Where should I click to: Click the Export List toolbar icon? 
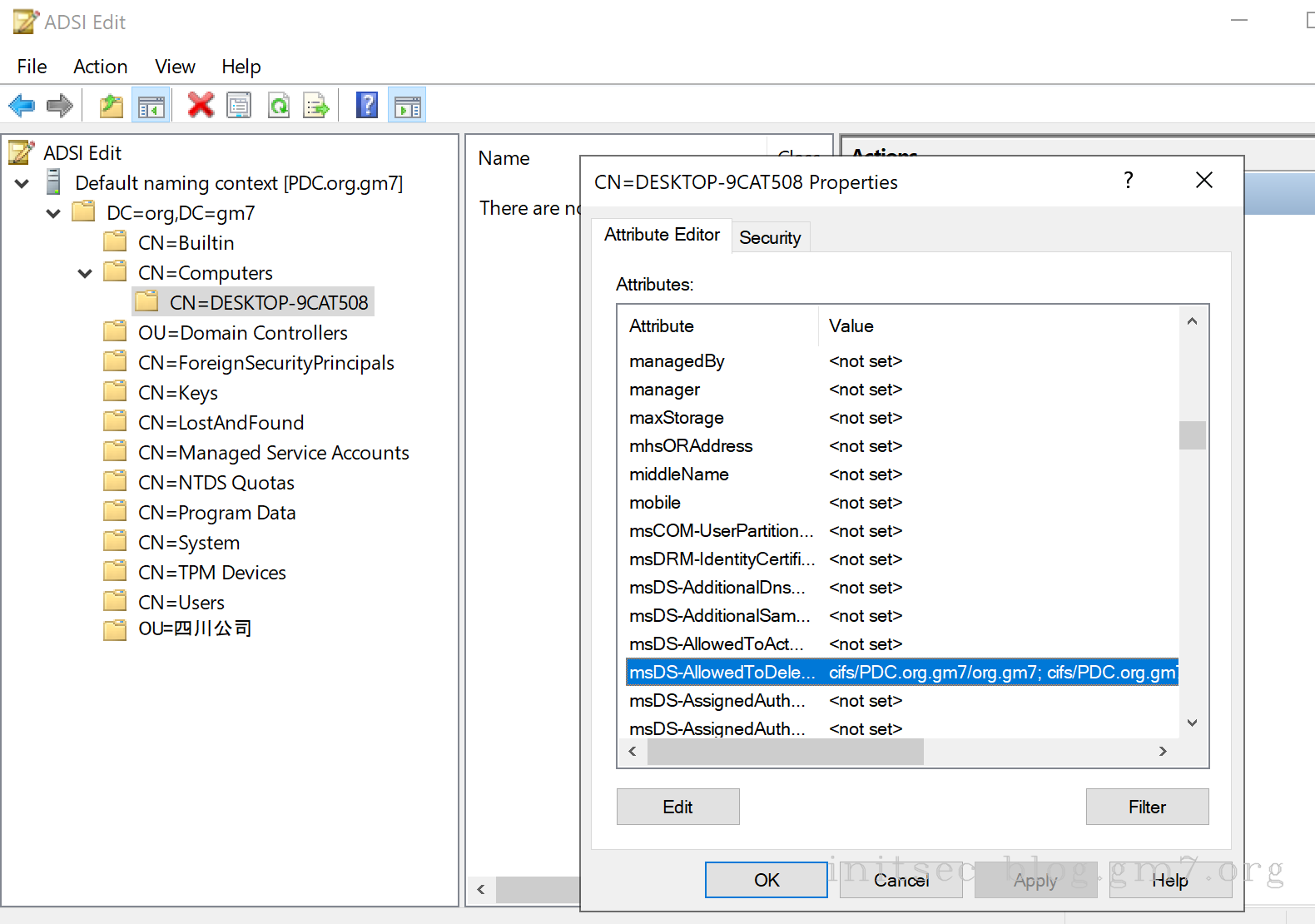[316, 106]
